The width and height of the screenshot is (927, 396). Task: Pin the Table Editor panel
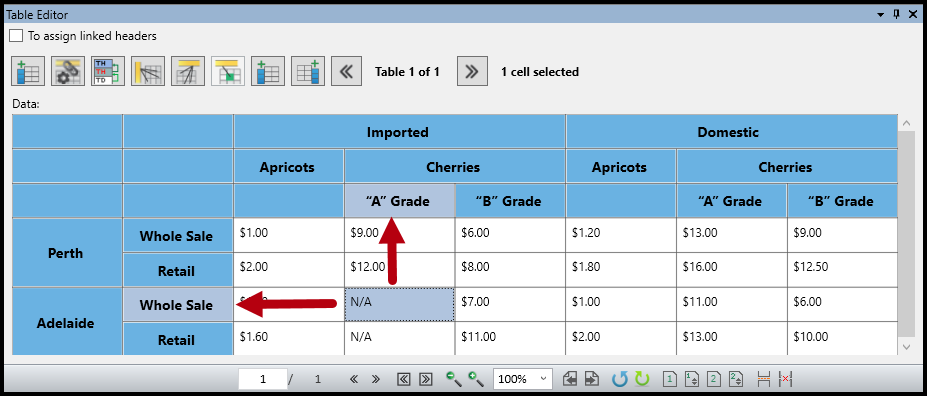click(x=897, y=14)
